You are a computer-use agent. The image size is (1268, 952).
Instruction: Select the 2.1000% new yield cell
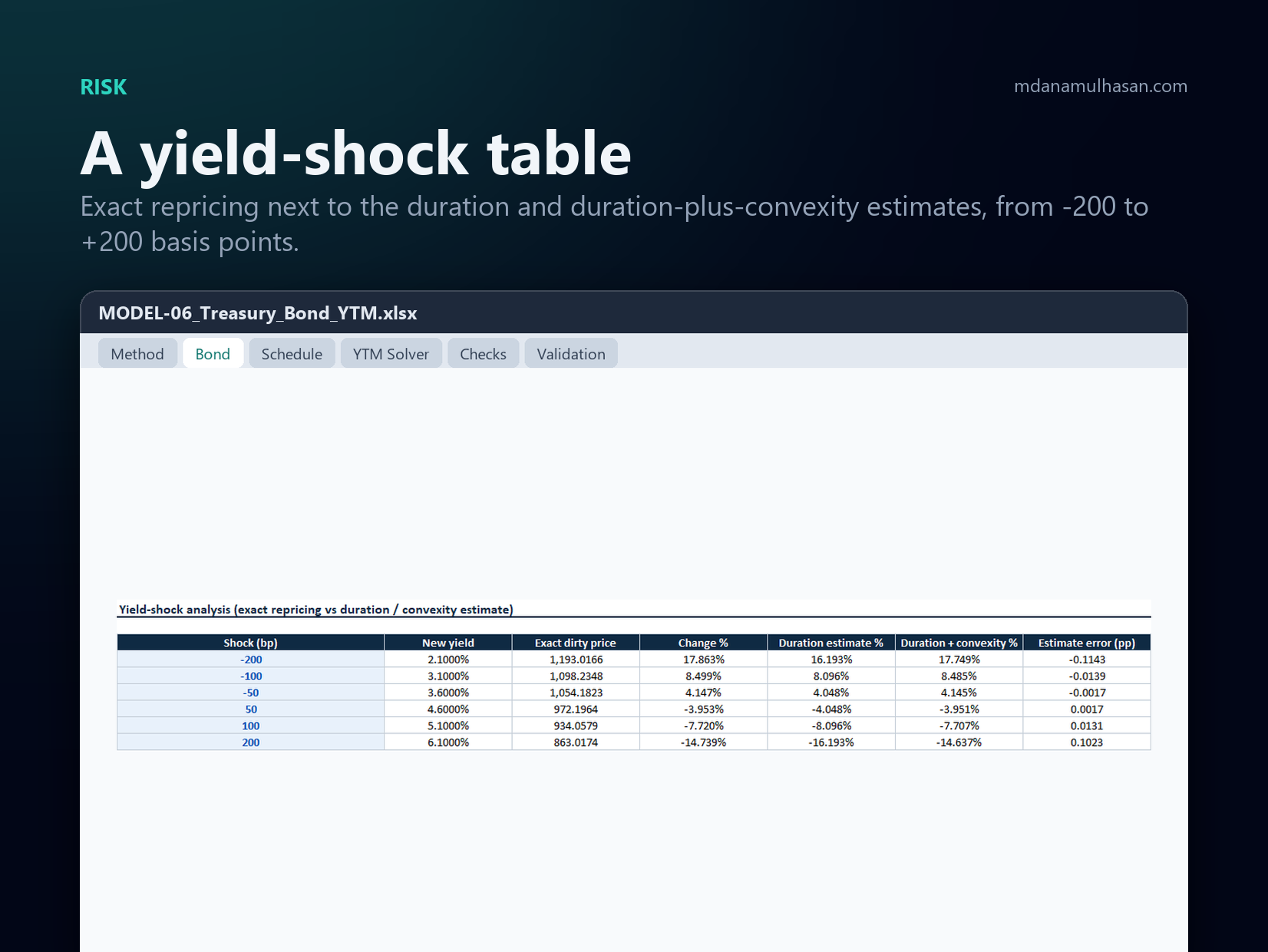(448, 659)
